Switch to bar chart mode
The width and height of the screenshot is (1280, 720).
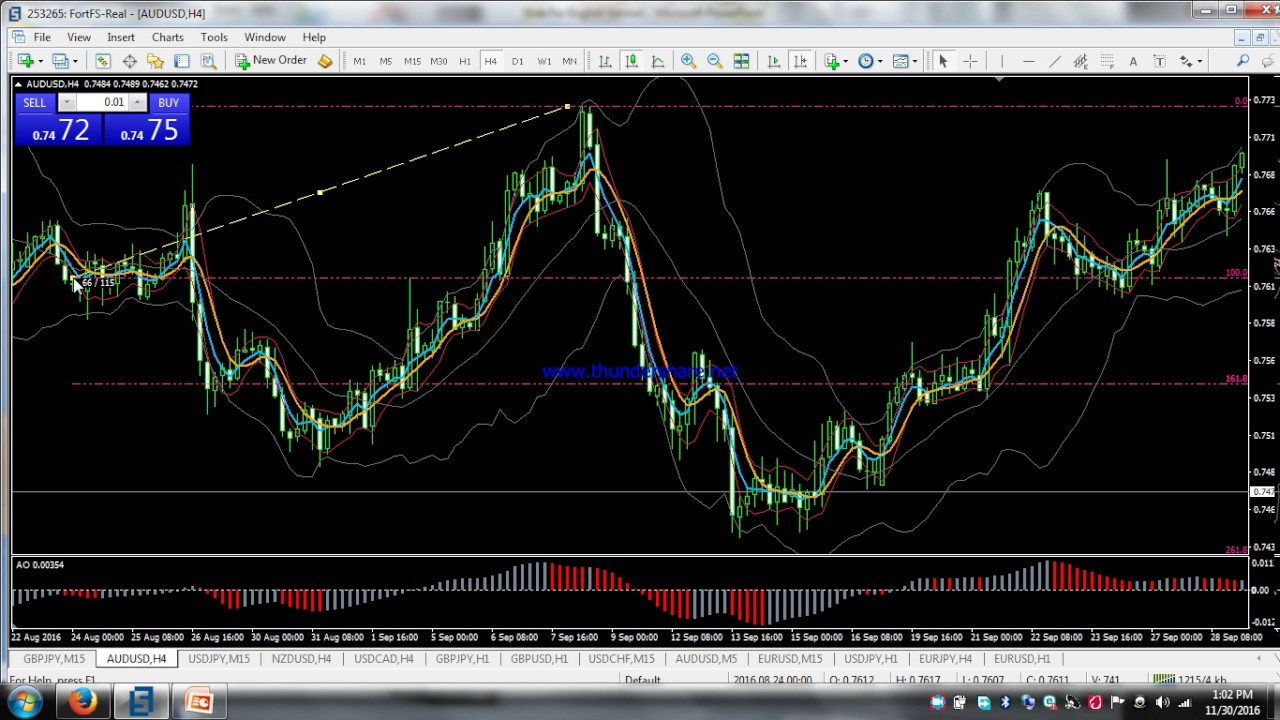pos(605,61)
